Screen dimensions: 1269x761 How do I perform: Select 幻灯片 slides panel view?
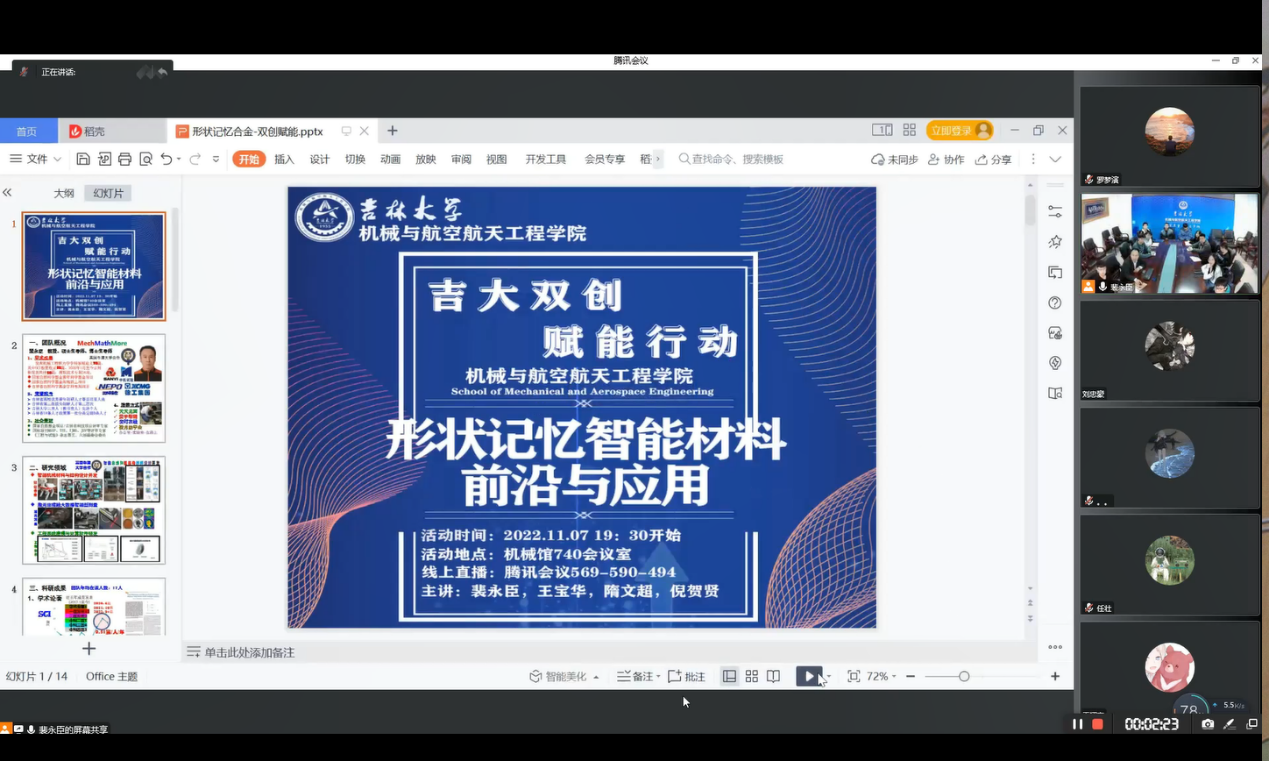(108, 193)
